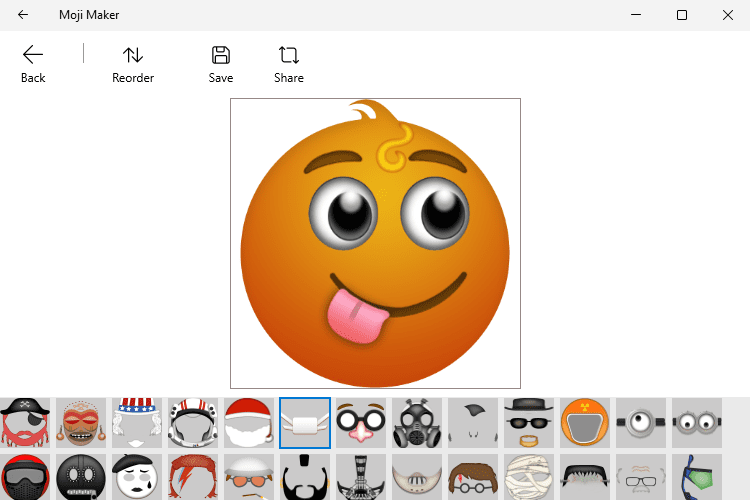Screen dimensions: 750x500
Task: Maximize the Moji Maker window
Action: pos(682,15)
